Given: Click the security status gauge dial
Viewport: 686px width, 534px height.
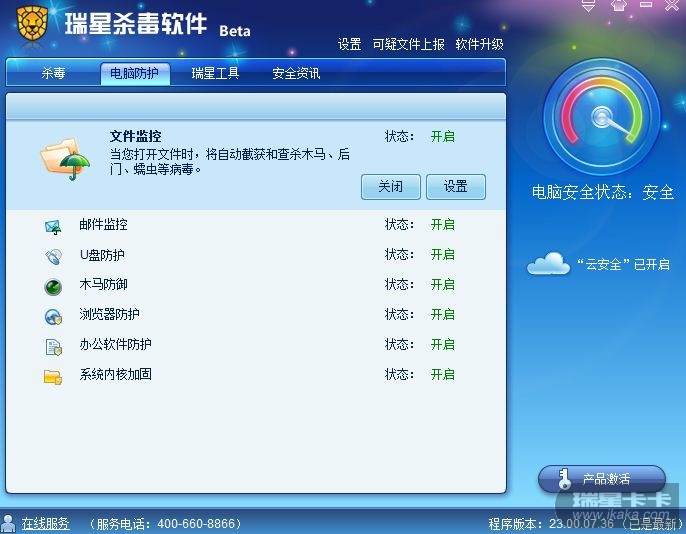Looking at the screenshot, I should pyautogui.click(x=602, y=117).
